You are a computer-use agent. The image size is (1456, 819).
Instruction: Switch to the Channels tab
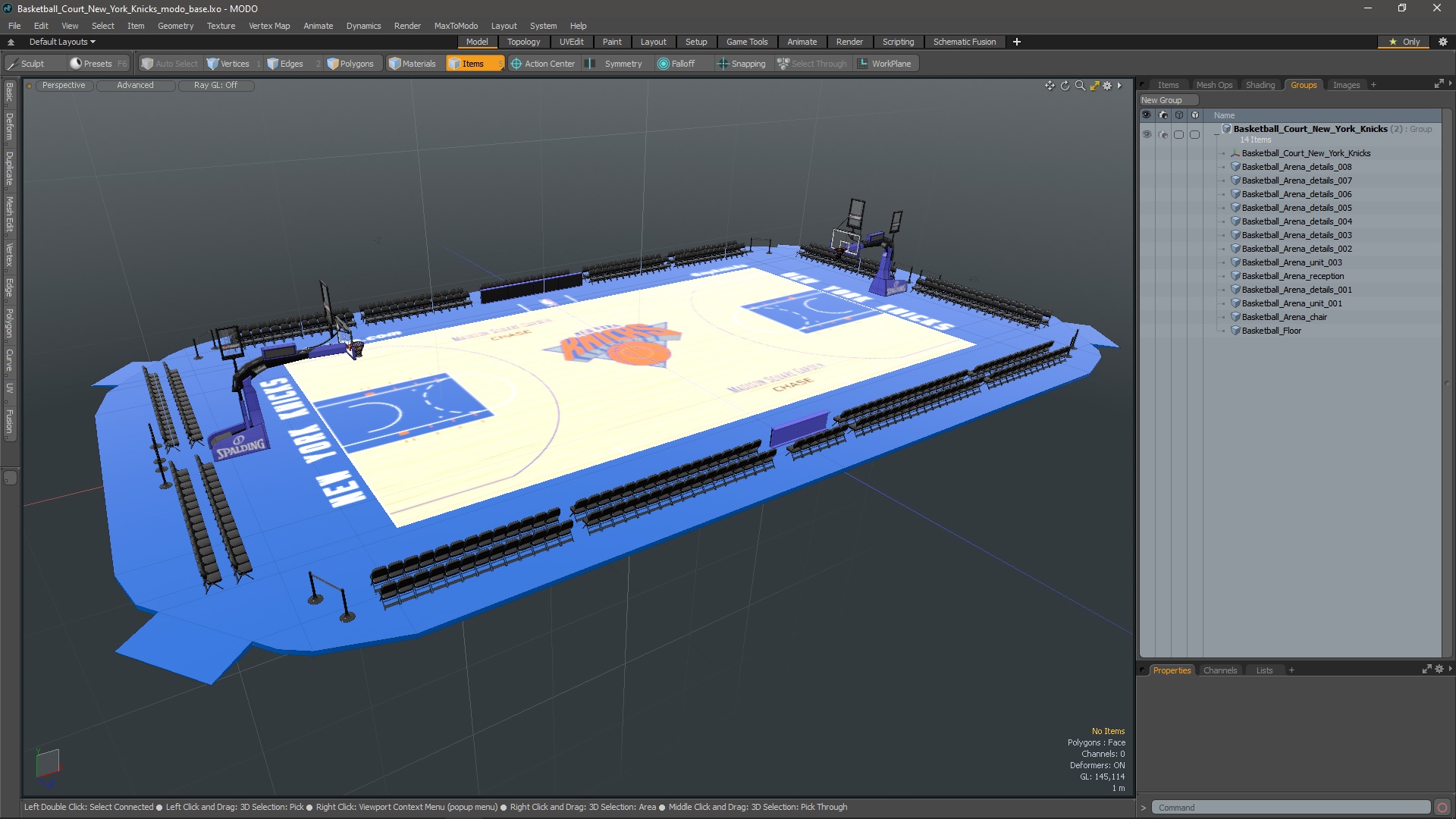1220,670
